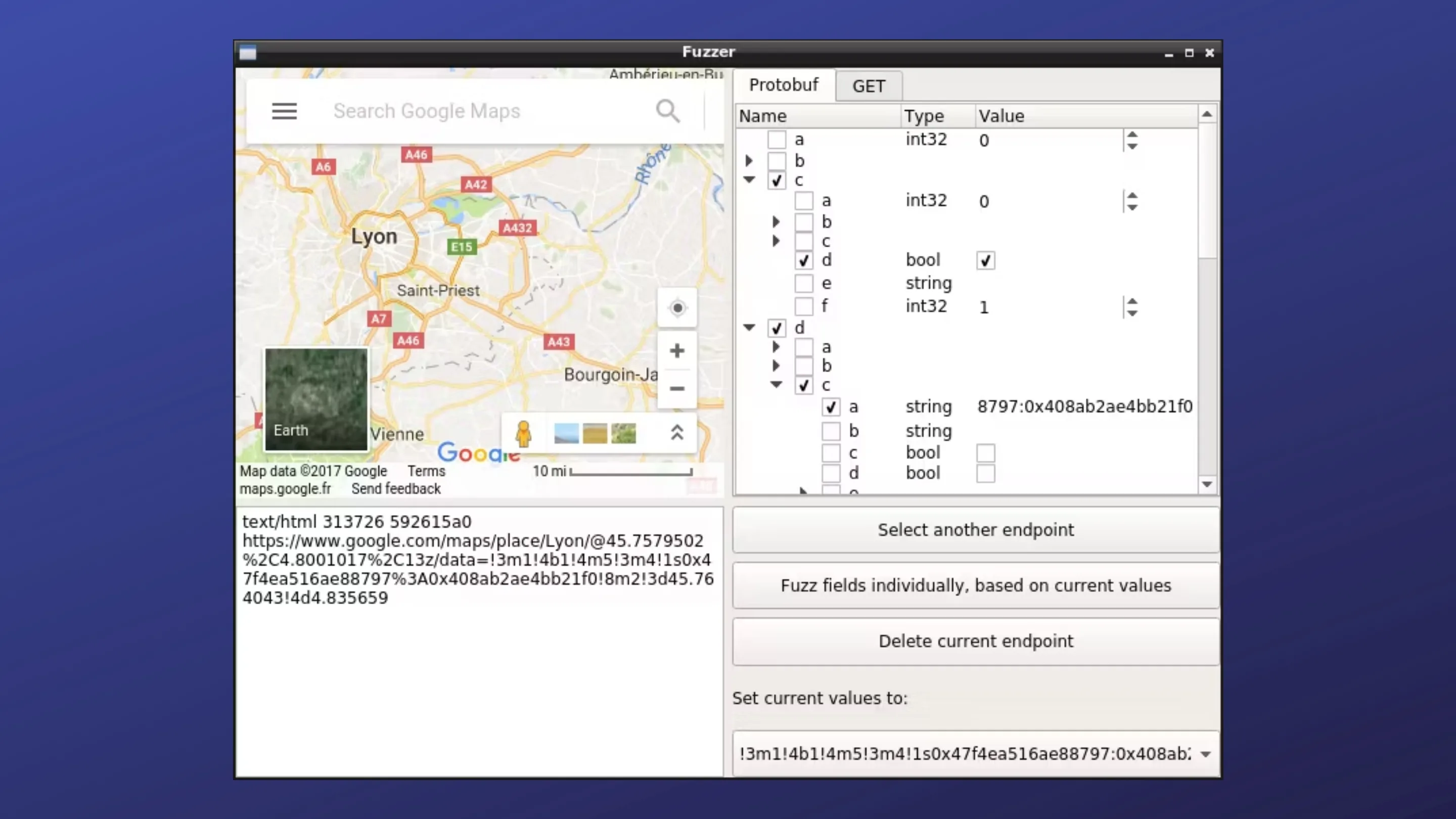The width and height of the screenshot is (1456, 819).
Task: Click the my-location target icon
Action: point(677,308)
